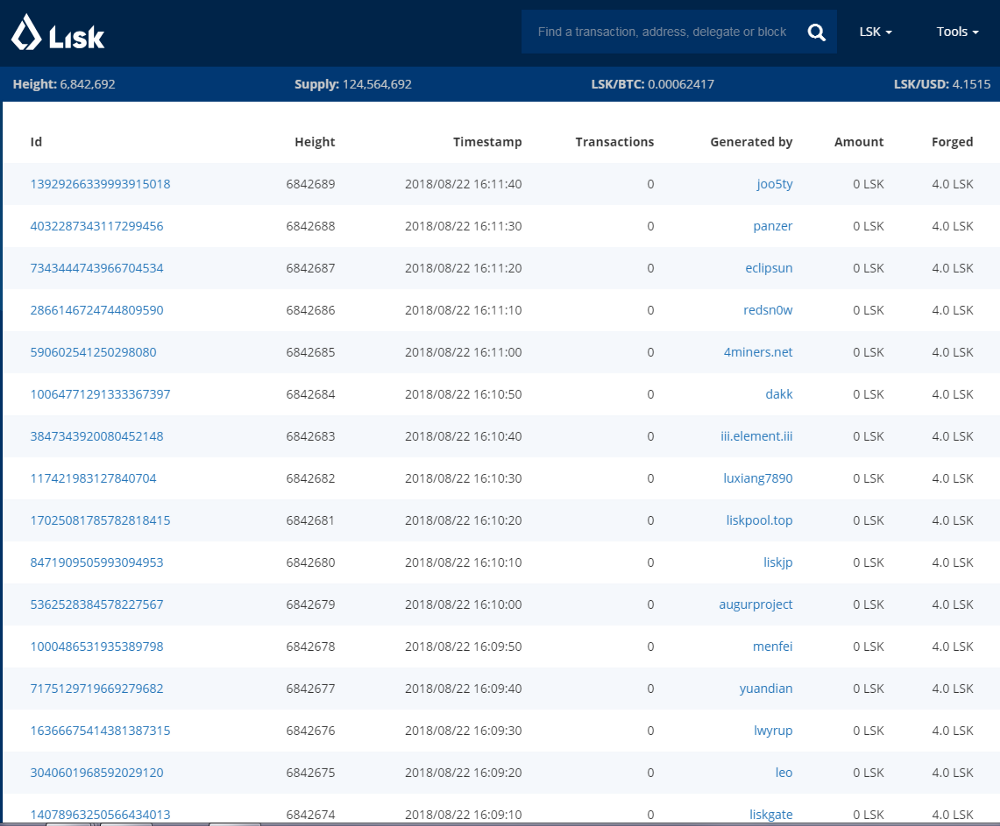Expand the Tools dropdown menu
This screenshot has height=826, width=1000.
click(x=957, y=32)
